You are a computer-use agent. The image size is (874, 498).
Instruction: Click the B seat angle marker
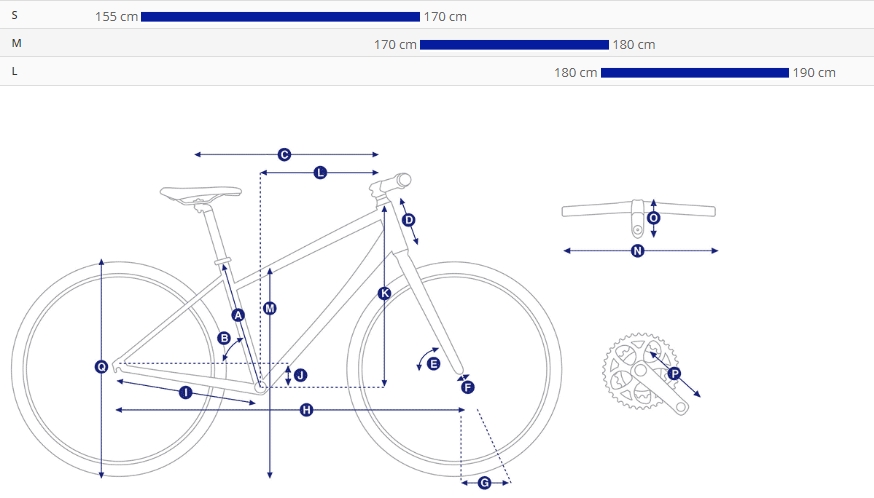coord(224,338)
